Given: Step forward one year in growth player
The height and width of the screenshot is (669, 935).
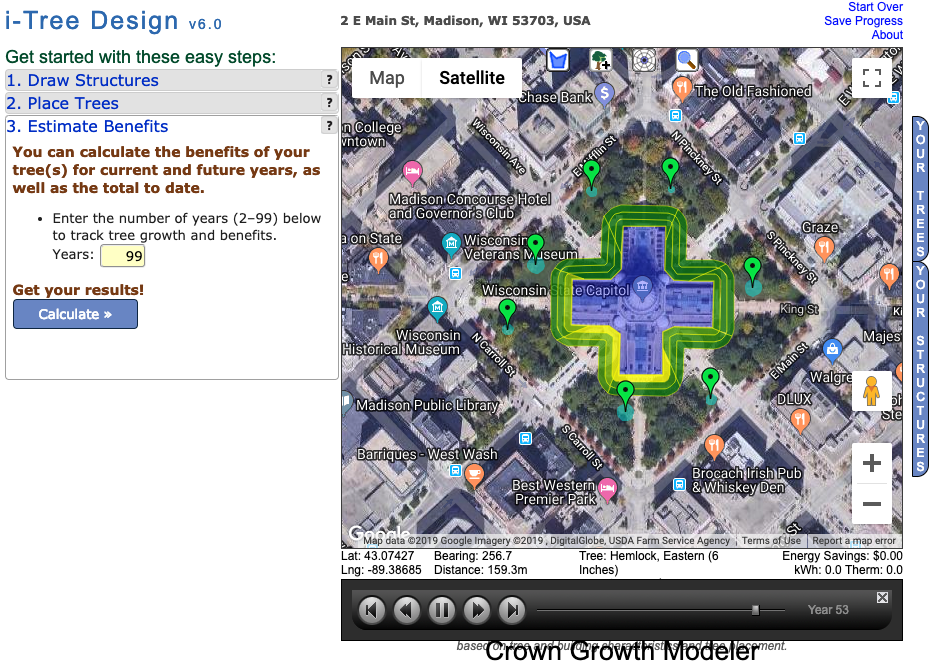Looking at the screenshot, I should (477, 610).
